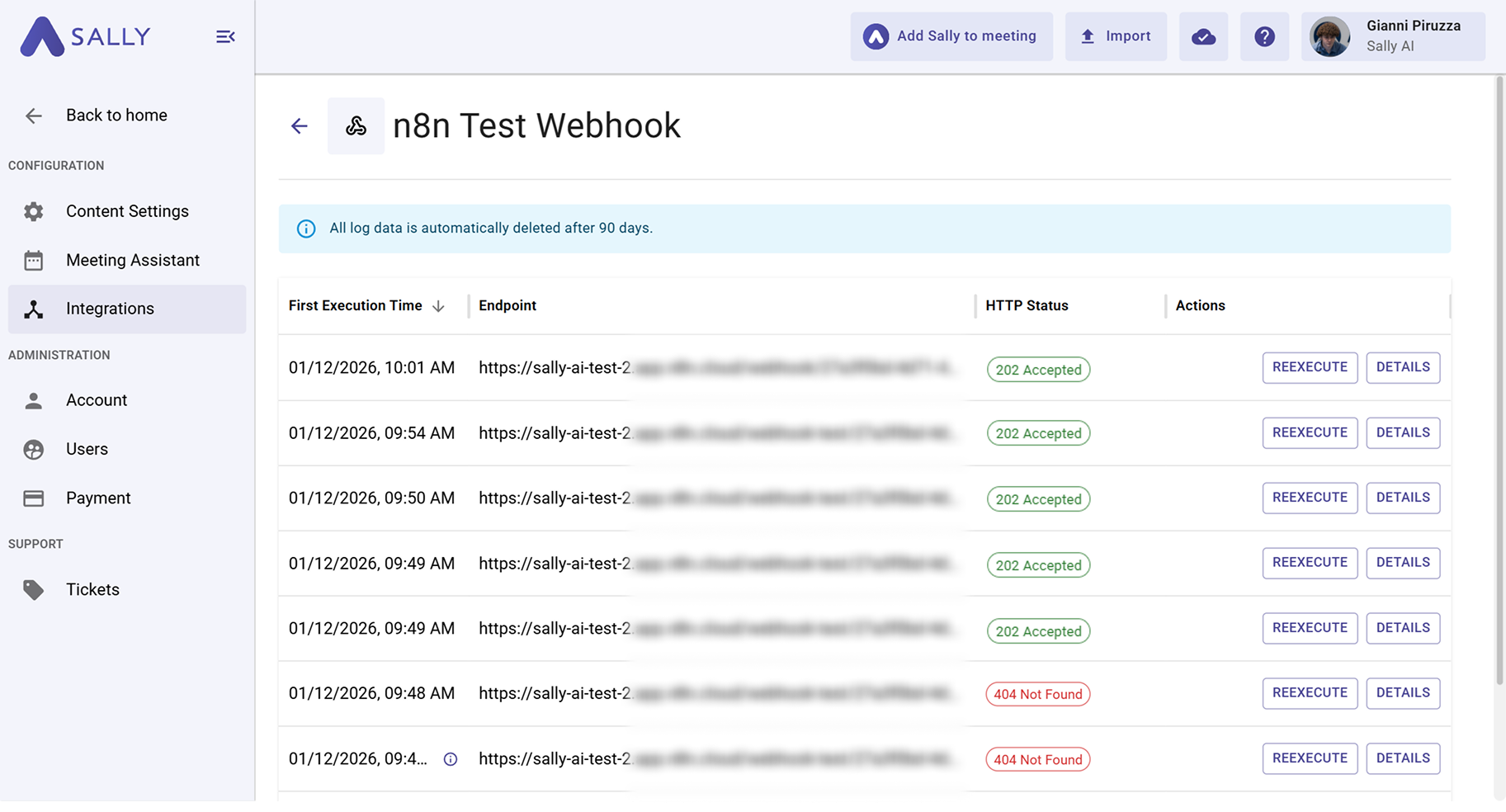
Task: Click the info icon in log banner
Action: [x=306, y=229]
